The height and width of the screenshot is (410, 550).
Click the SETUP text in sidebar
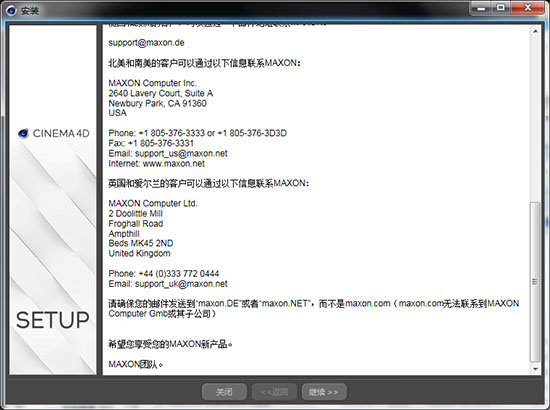(53, 320)
